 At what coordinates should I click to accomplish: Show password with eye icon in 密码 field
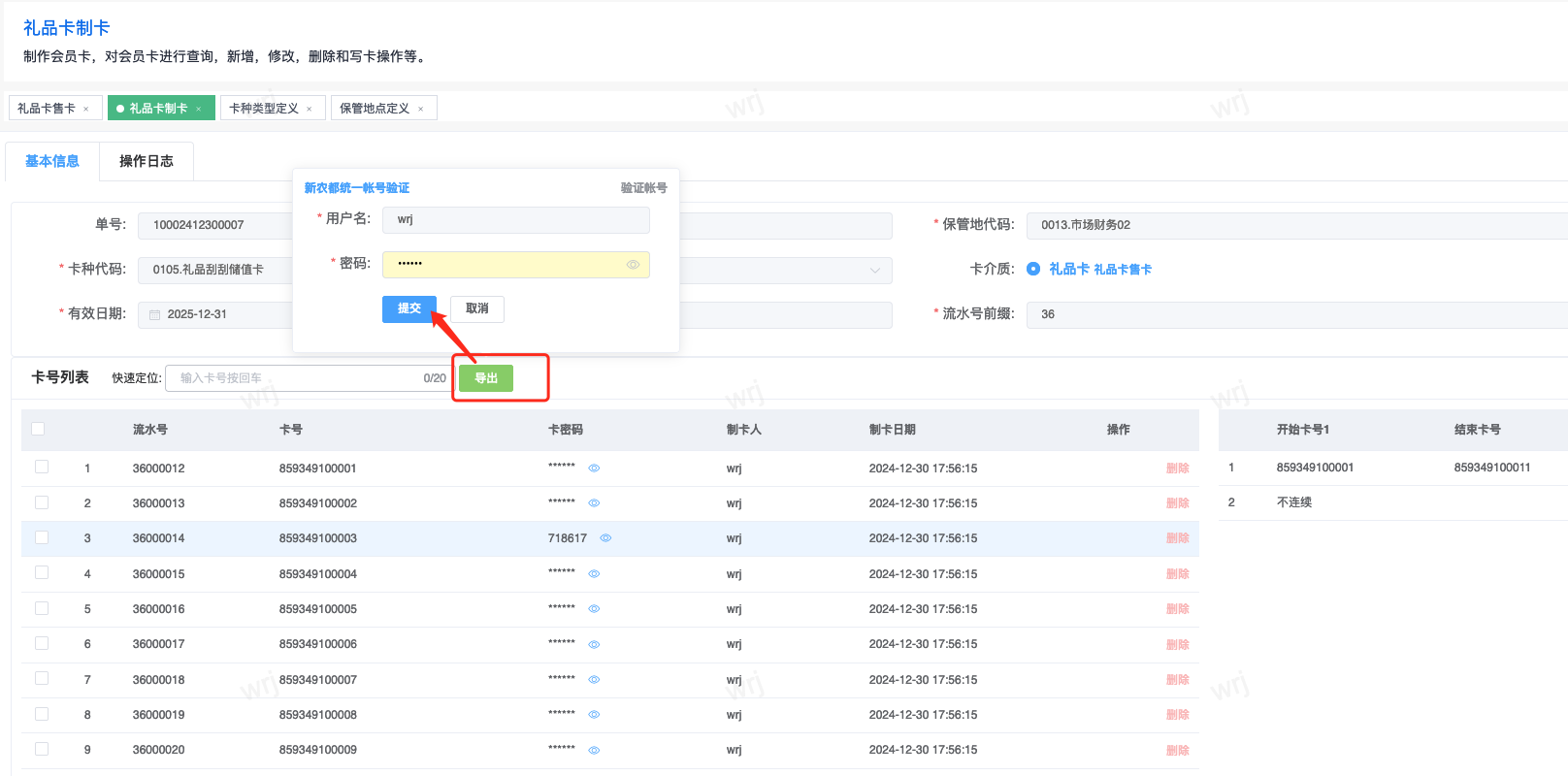[633, 265]
